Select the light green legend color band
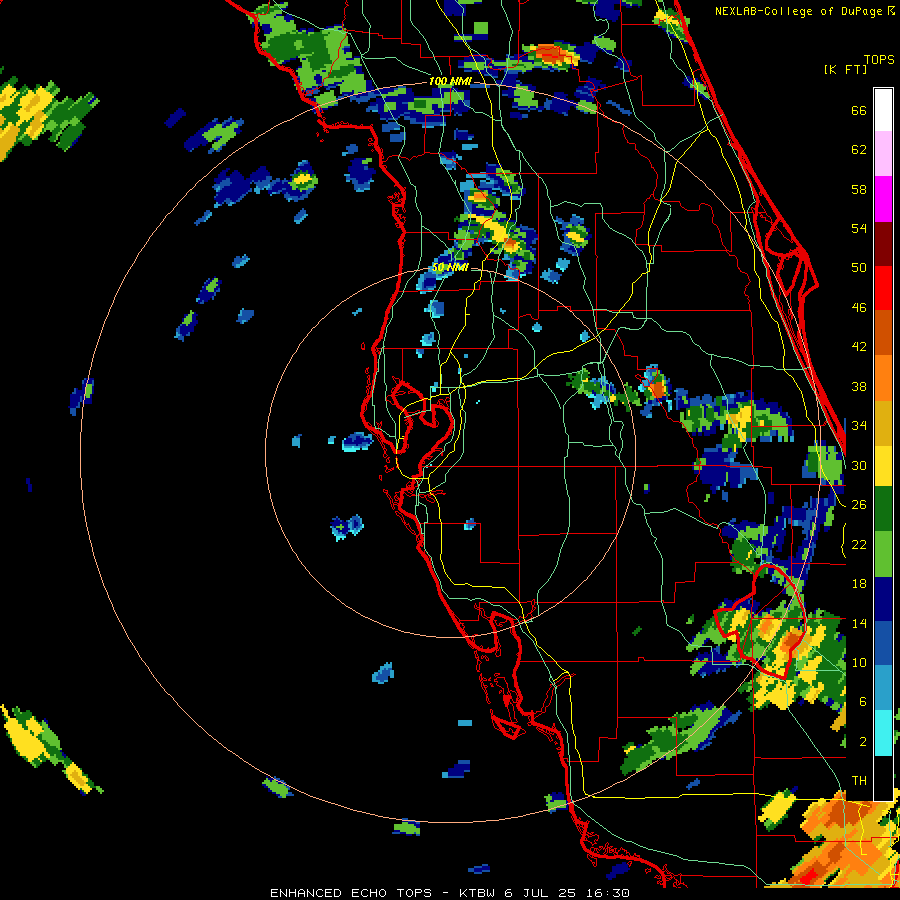The width and height of the screenshot is (900, 900). tap(883, 554)
